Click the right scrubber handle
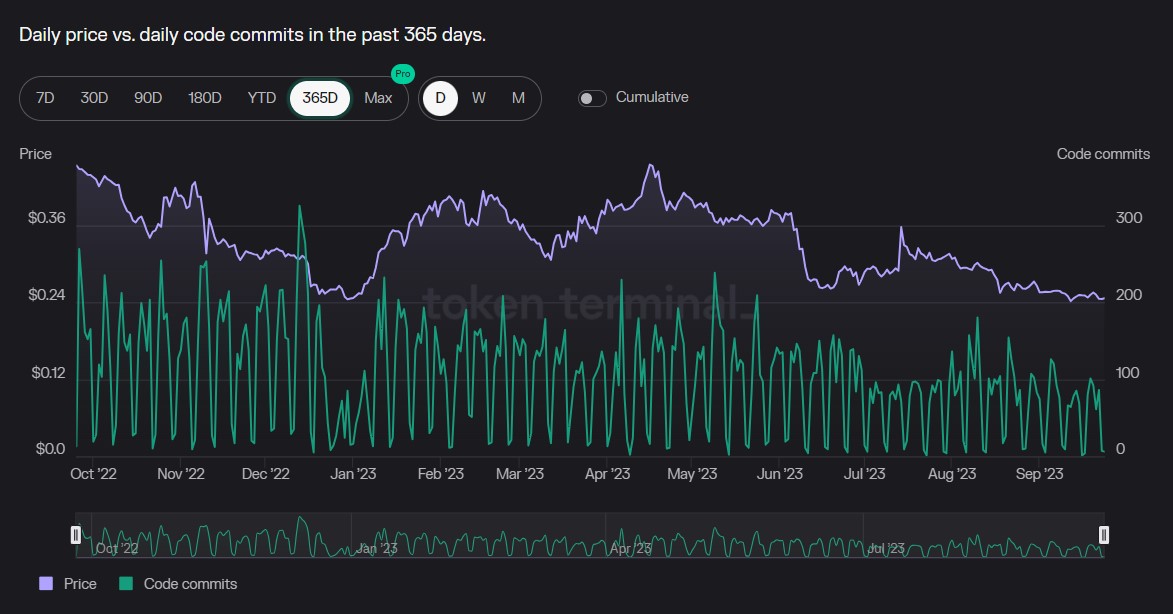1173x614 pixels. [1103, 535]
